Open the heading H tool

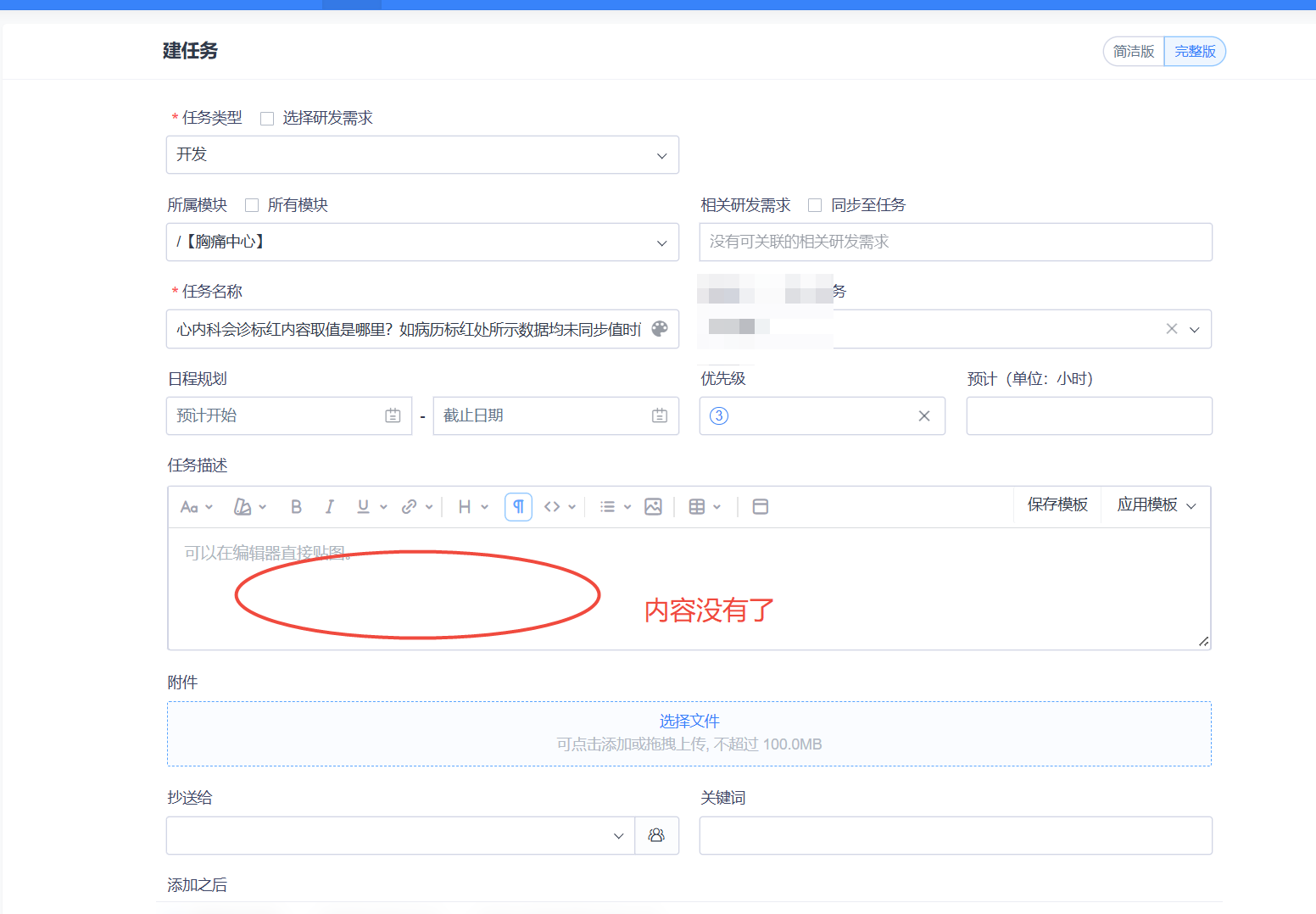[465, 507]
